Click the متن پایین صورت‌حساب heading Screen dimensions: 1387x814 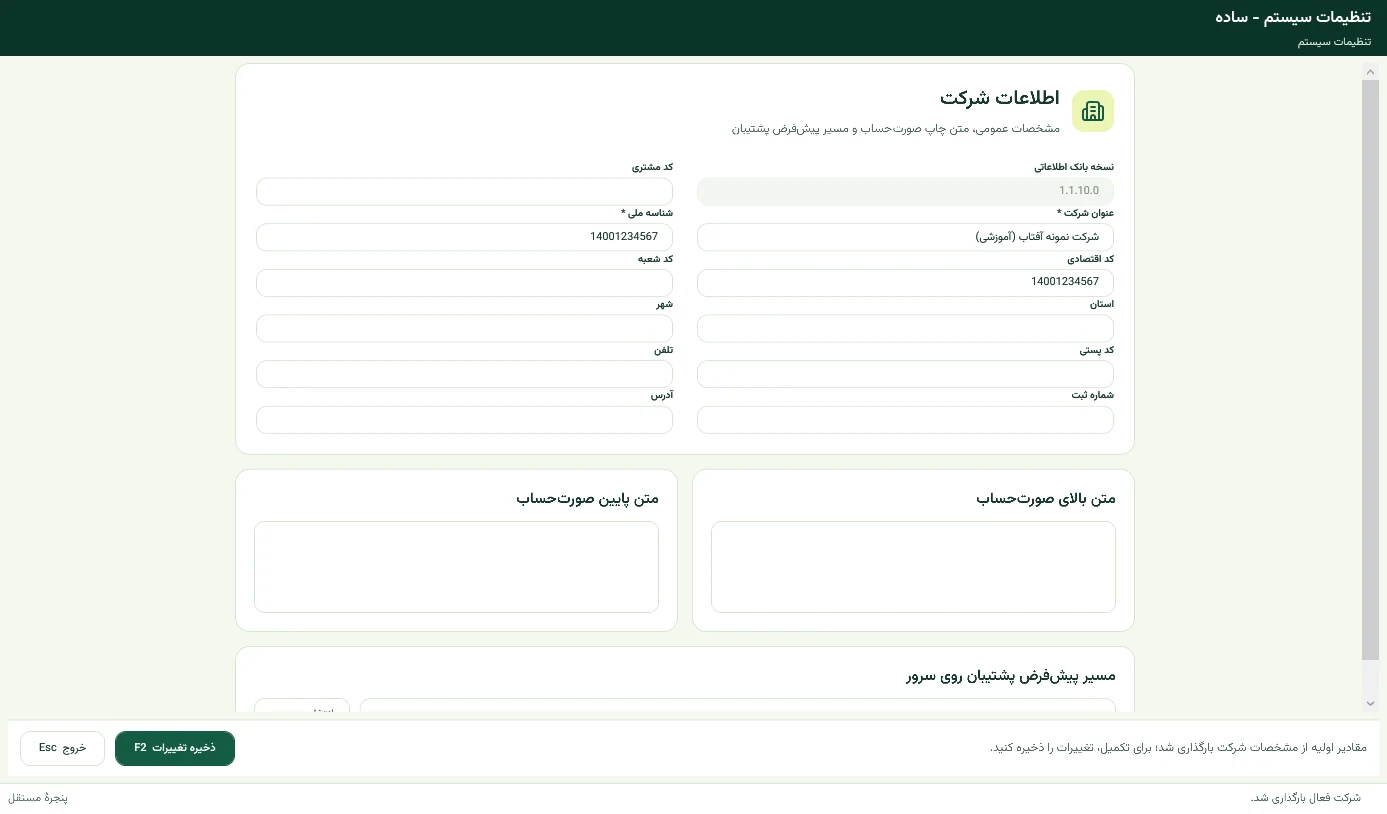(x=588, y=498)
